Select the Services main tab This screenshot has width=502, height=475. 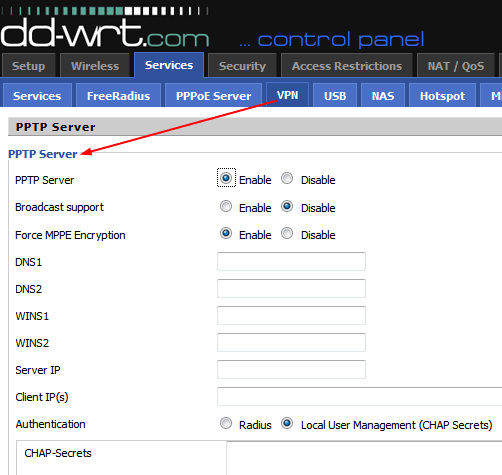coord(169,65)
